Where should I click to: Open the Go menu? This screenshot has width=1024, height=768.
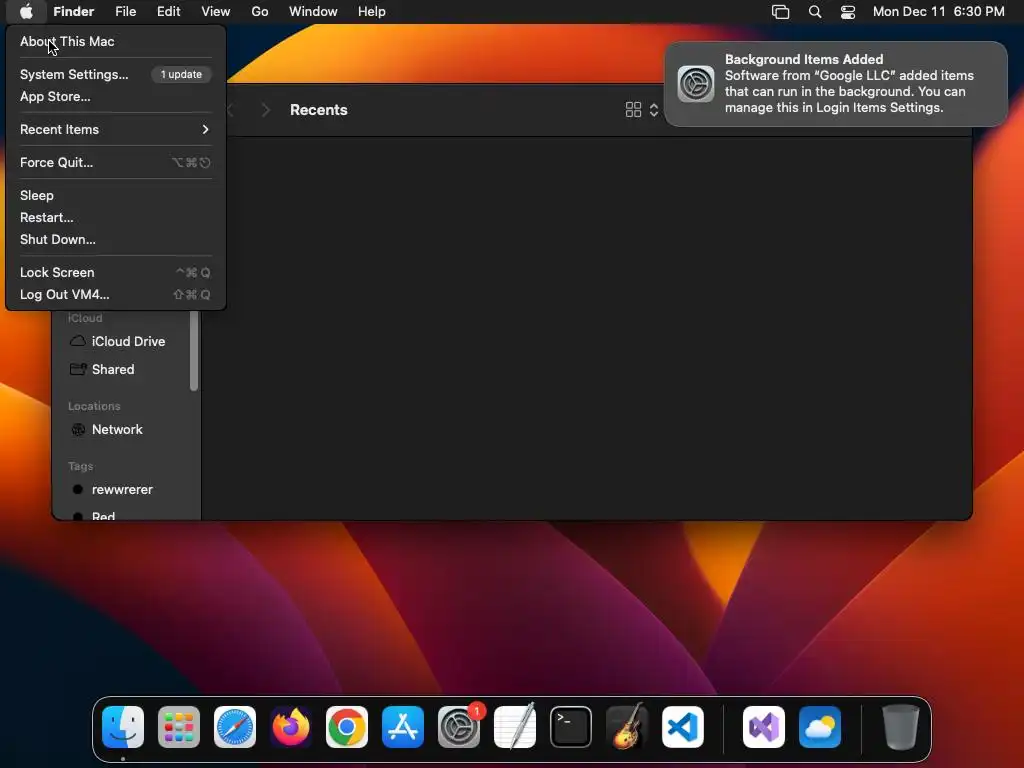click(x=260, y=12)
